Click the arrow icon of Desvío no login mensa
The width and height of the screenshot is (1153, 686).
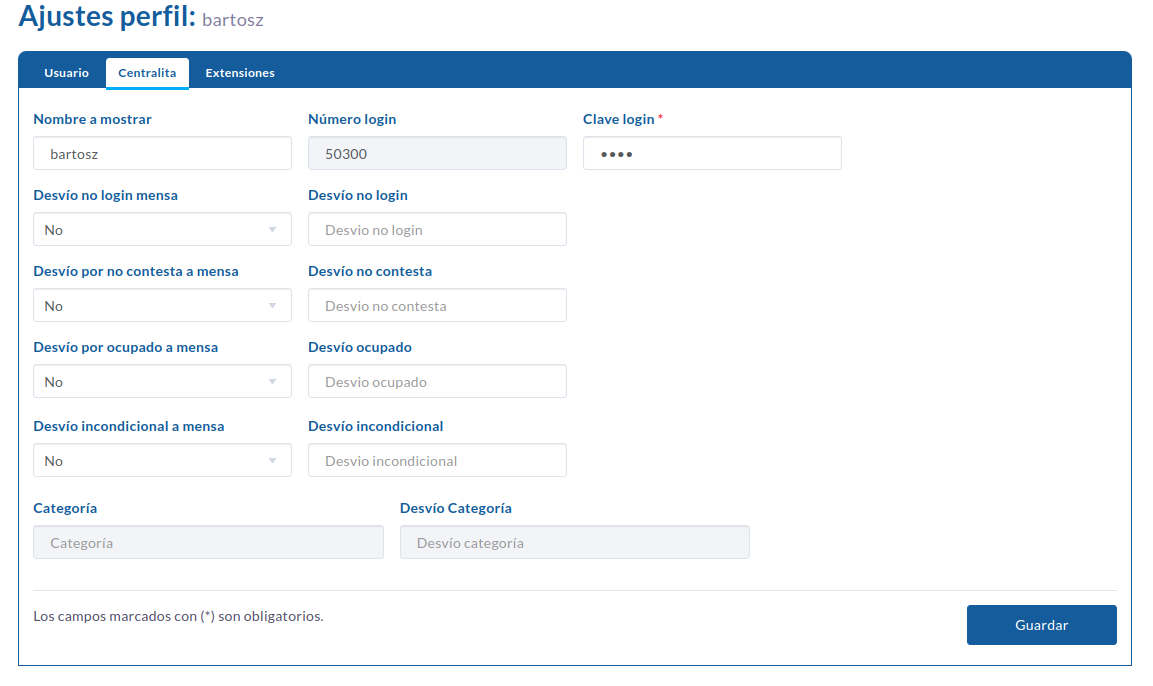tap(273, 230)
